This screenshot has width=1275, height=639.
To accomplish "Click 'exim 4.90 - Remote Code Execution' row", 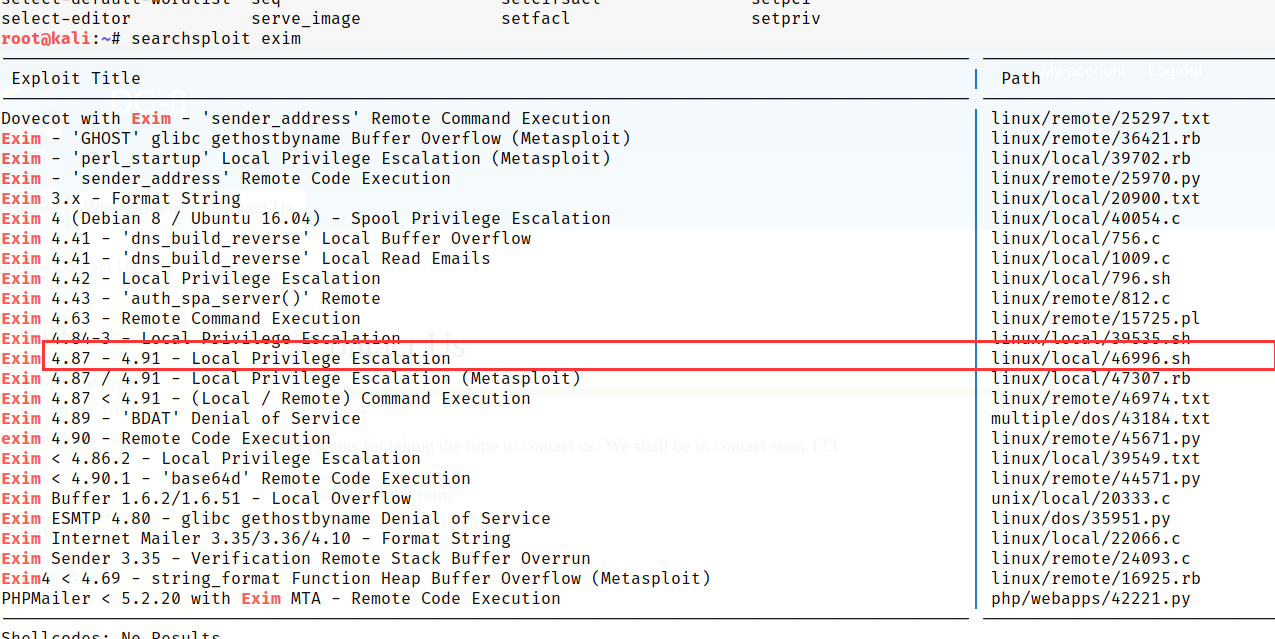I will tap(166, 438).
